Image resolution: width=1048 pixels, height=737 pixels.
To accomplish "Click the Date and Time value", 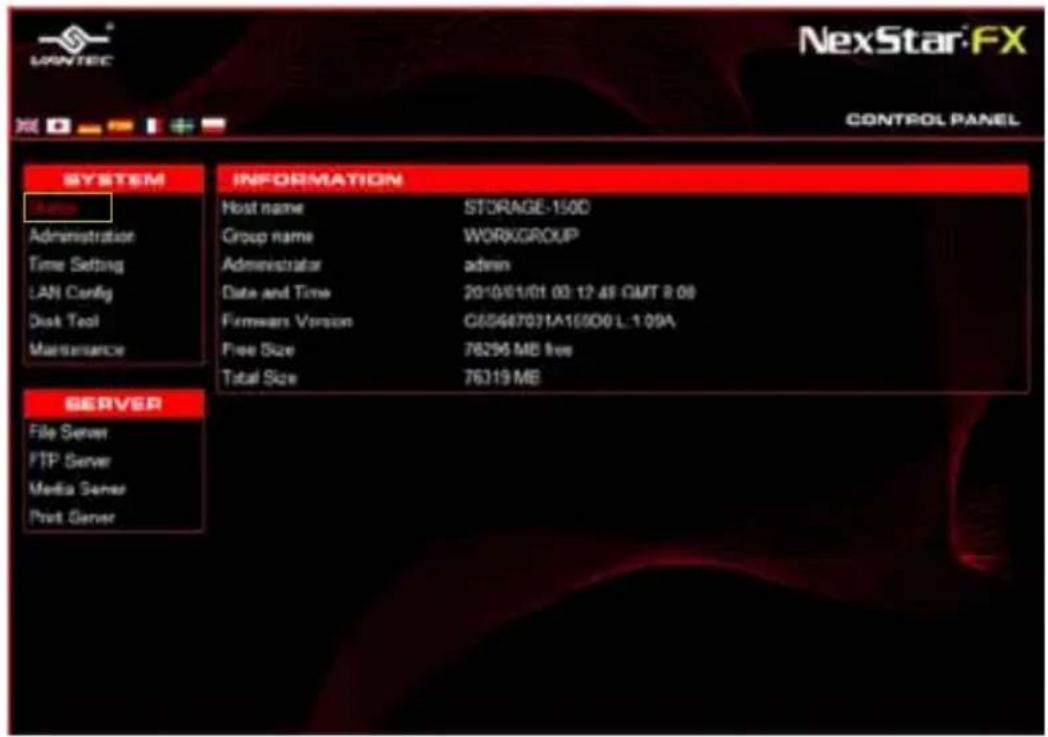I will (579, 293).
